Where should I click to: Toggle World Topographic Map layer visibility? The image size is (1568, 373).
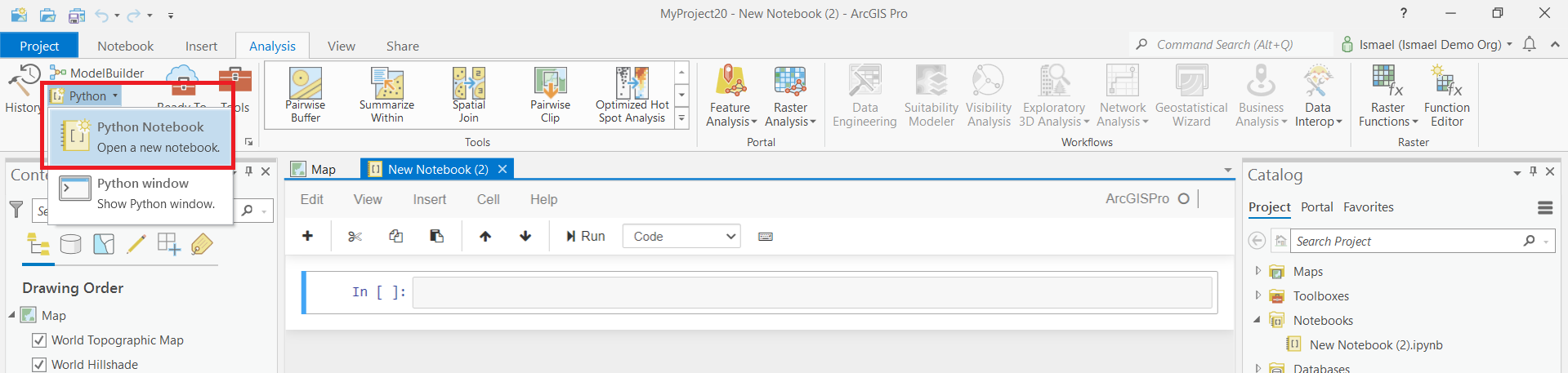tap(39, 340)
